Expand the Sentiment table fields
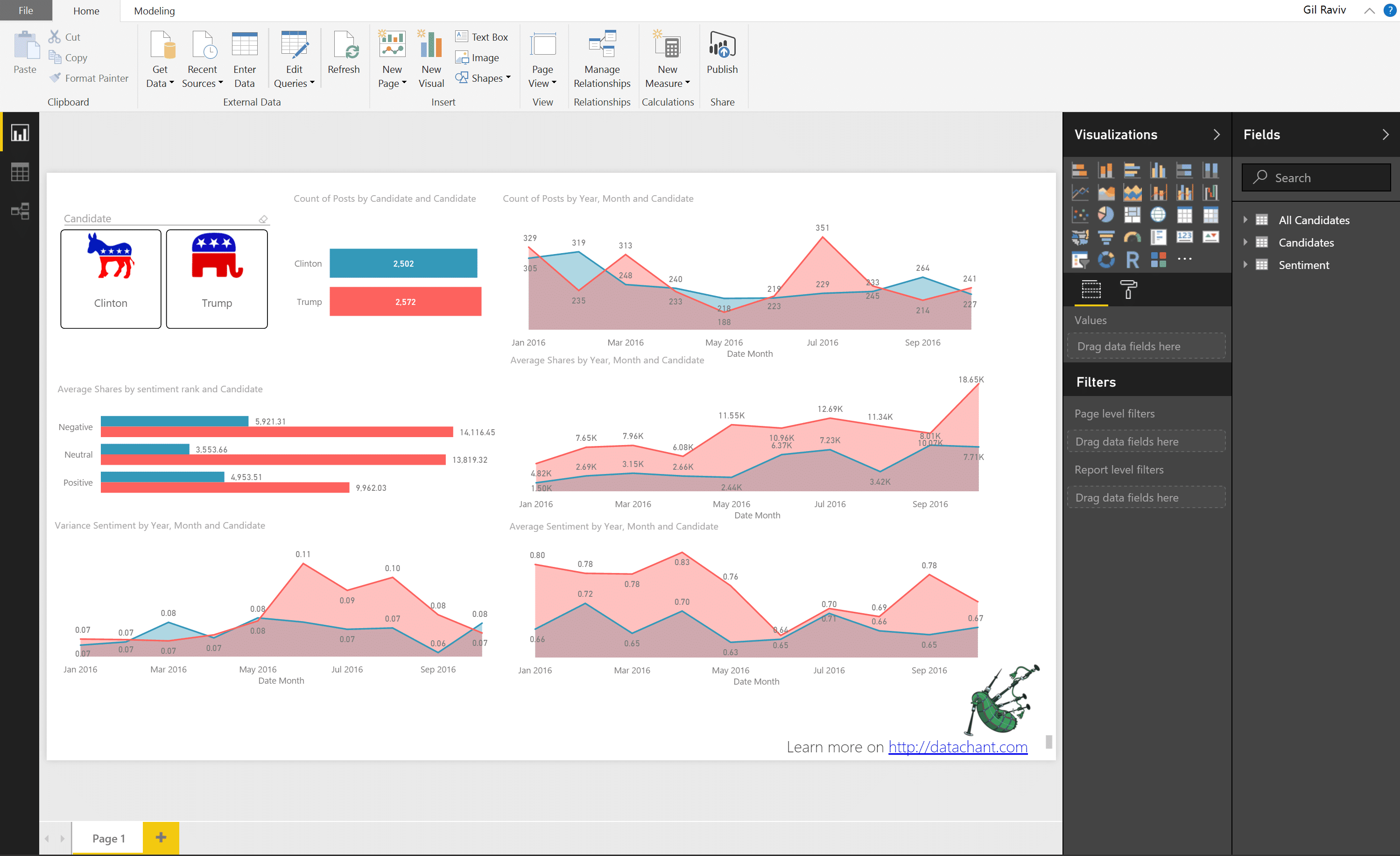The width and height of the screenshot is (1400, 856). point(1245,265)
